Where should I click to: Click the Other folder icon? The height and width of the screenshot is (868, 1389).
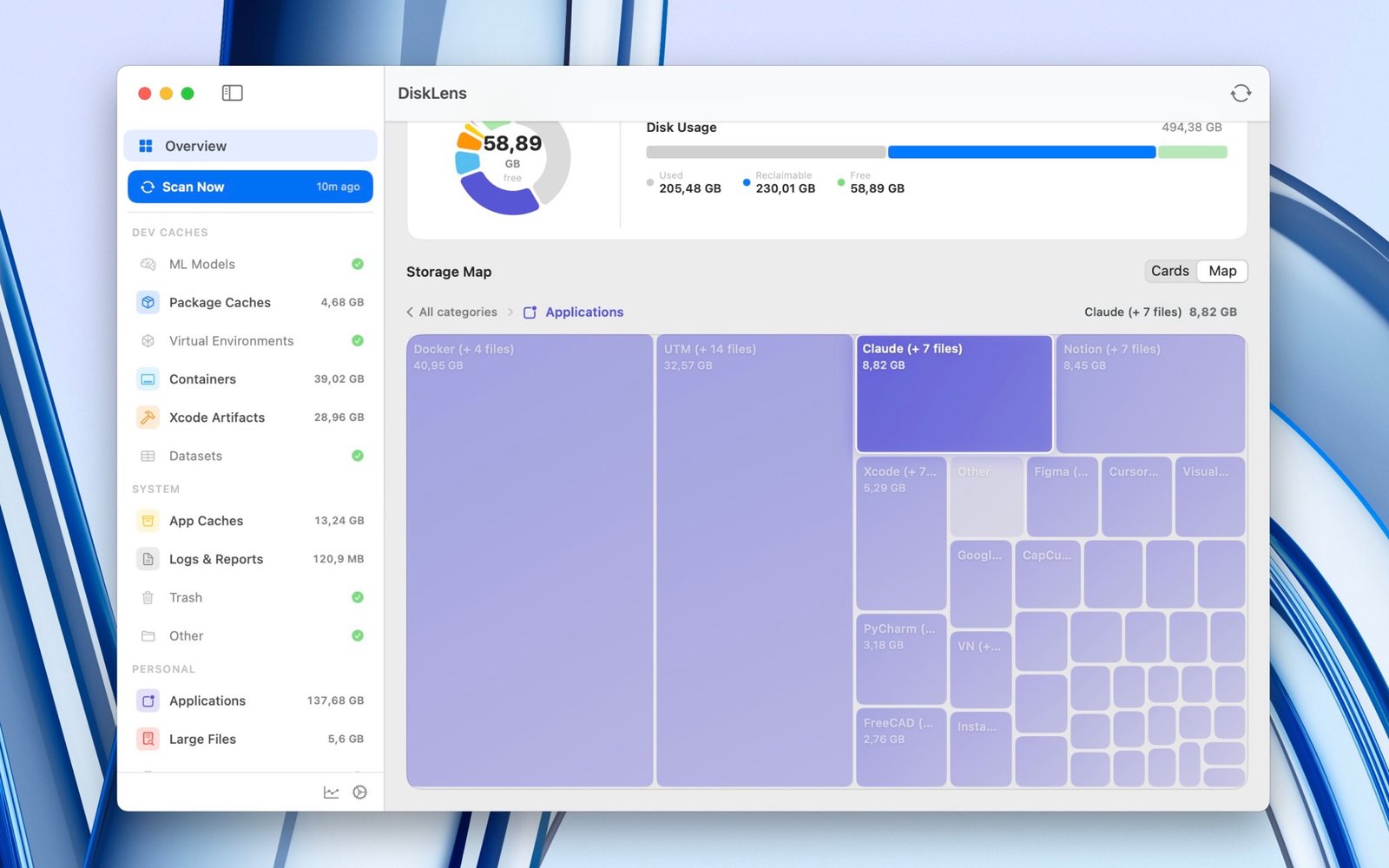[x=148, y=636]
